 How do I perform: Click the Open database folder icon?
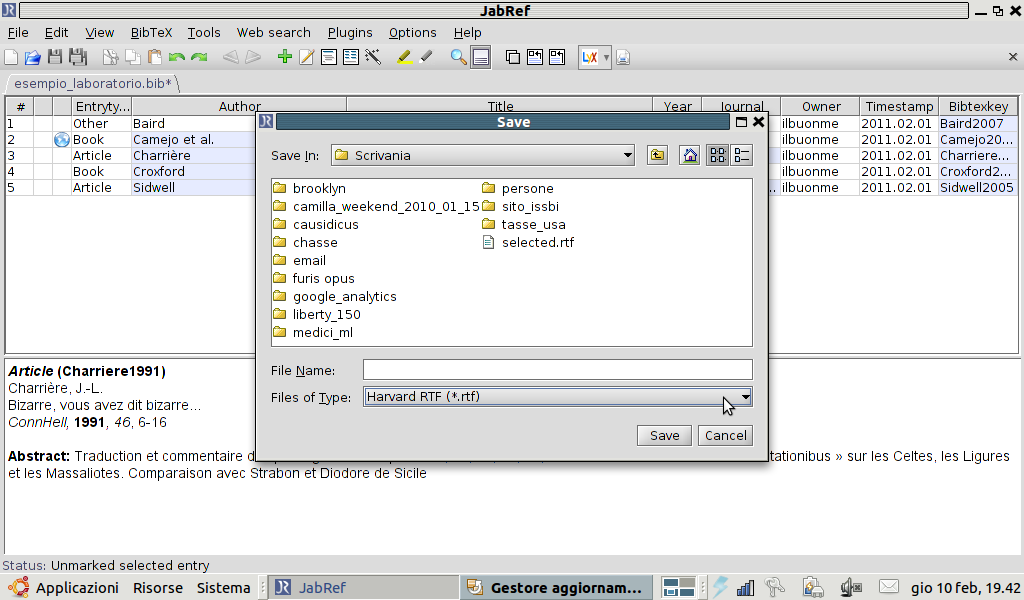click(33, 57)
